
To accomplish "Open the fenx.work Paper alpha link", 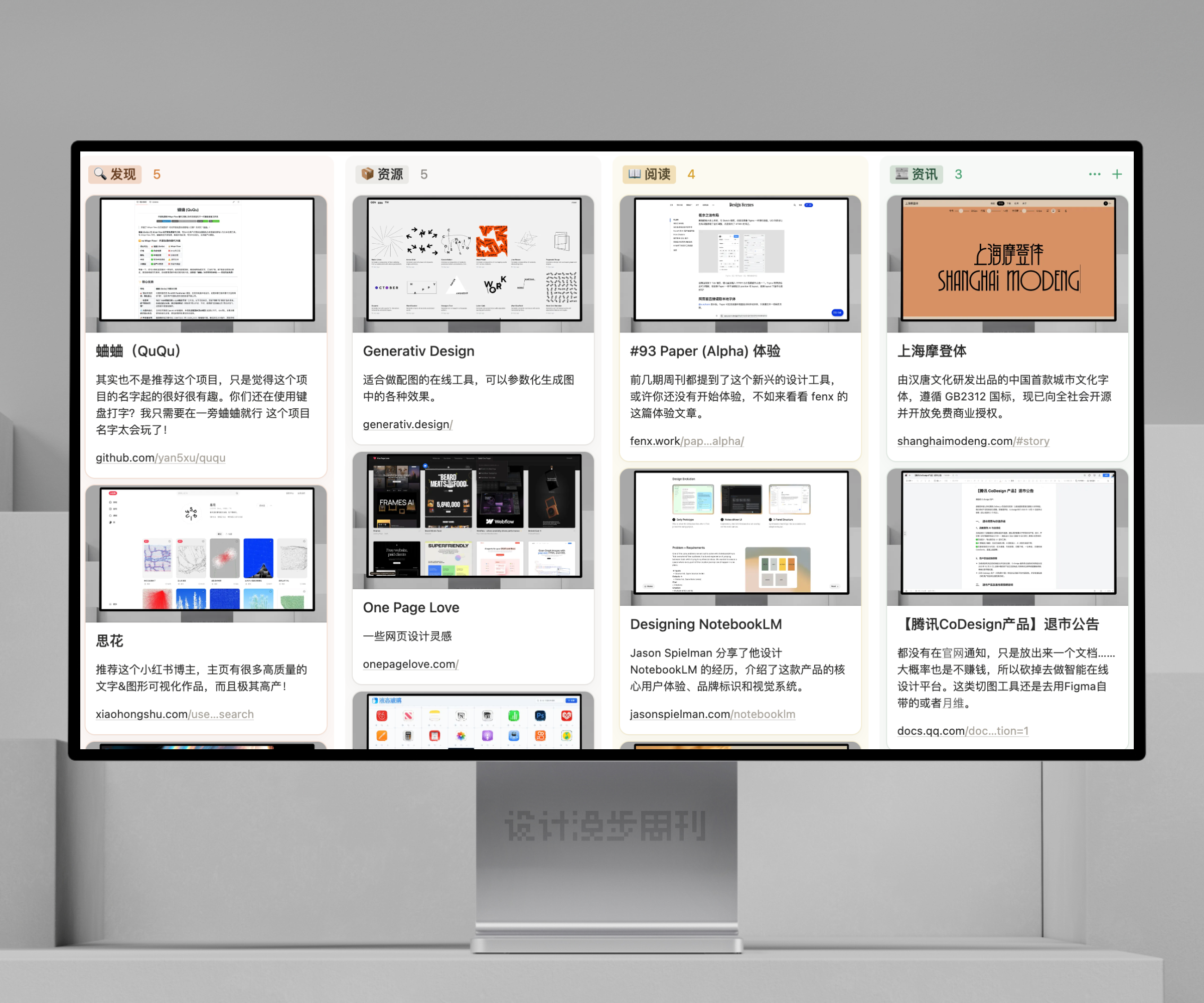I will point(687,441).
